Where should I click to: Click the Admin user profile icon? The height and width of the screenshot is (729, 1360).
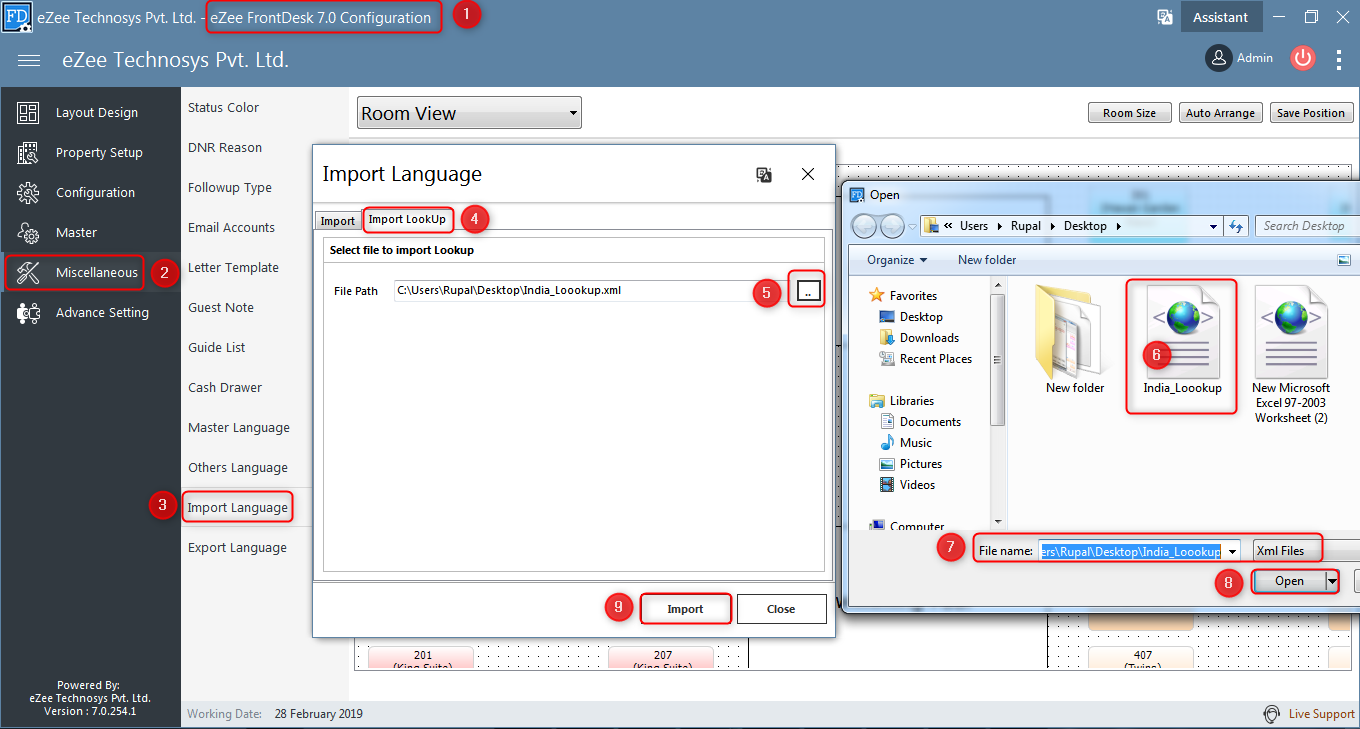[x=1218, y=58]
